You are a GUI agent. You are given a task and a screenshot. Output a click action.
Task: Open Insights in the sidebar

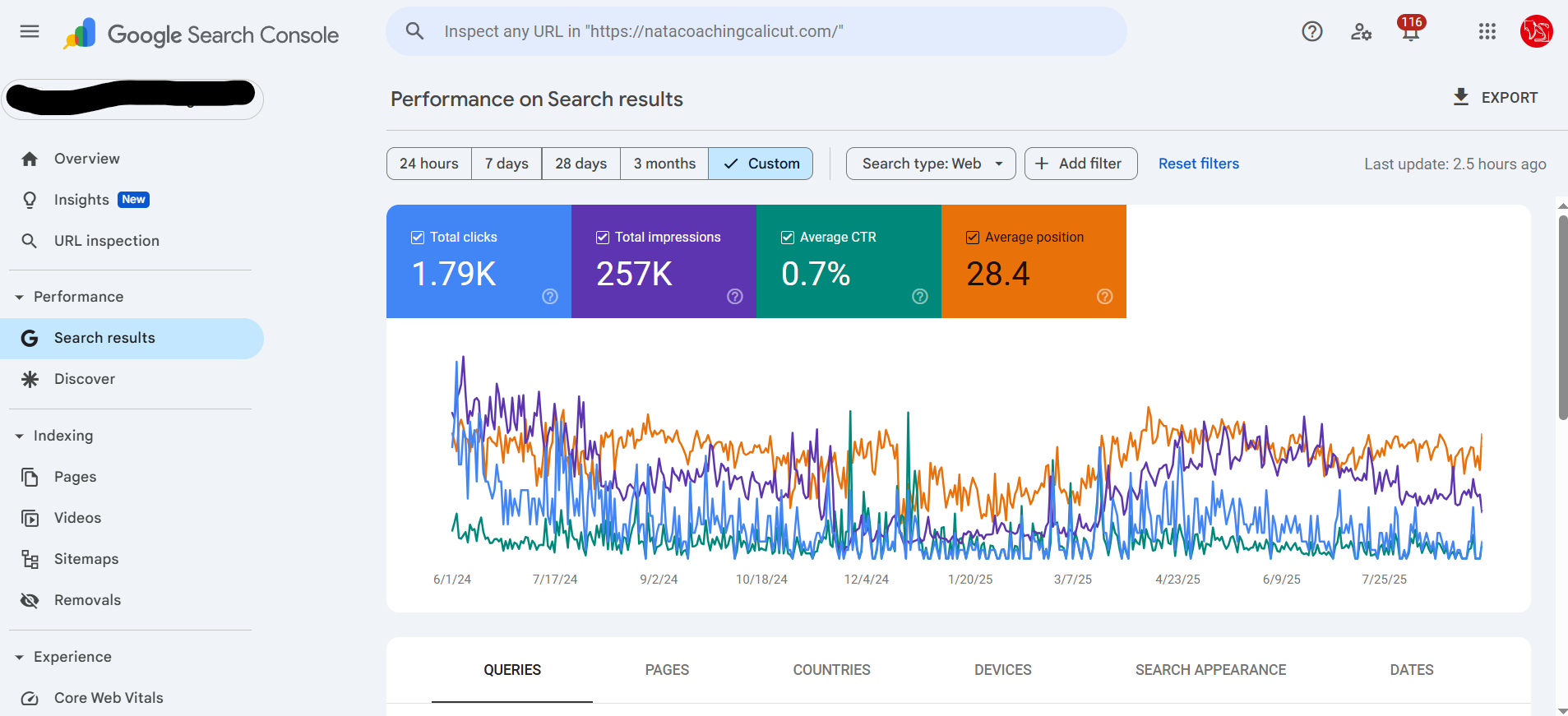pos(132,200)
